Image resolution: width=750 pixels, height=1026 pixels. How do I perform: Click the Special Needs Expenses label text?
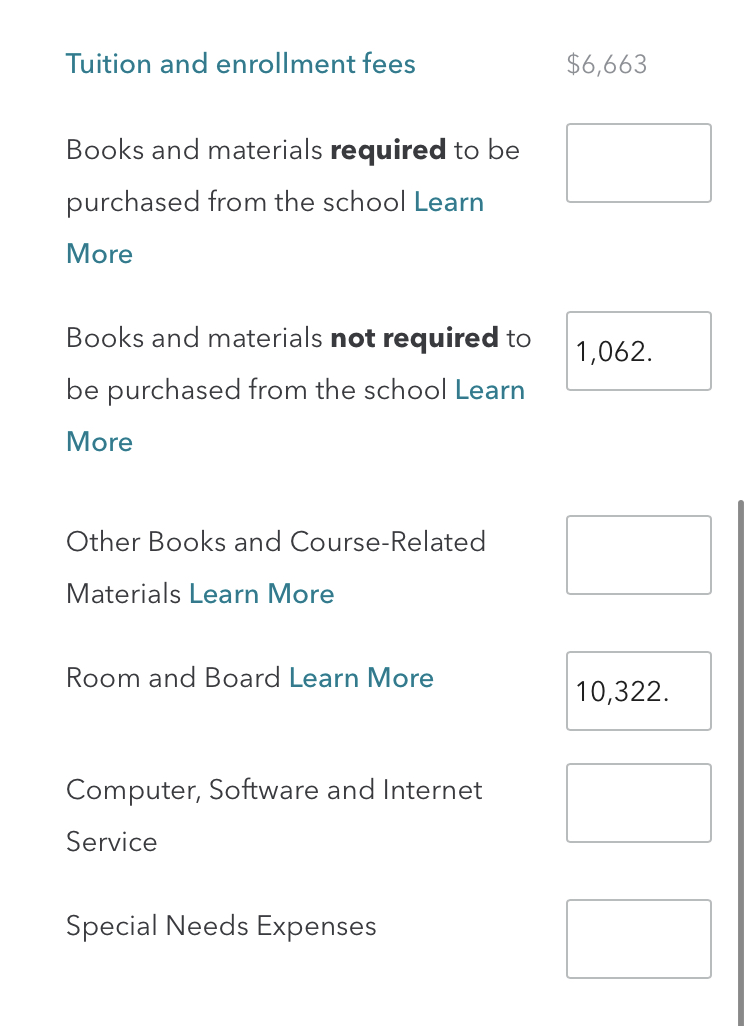[221, 927]
